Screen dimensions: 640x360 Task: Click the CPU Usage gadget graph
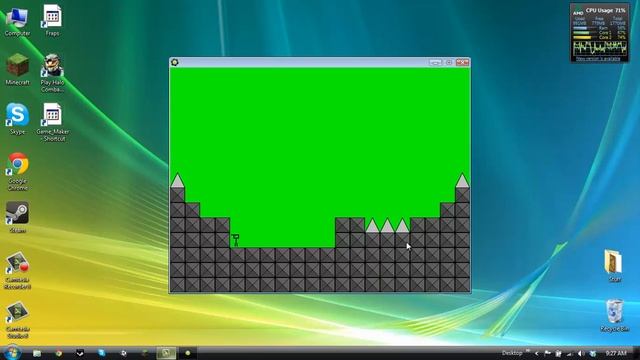pyautogui.click(x=600, y=48)
